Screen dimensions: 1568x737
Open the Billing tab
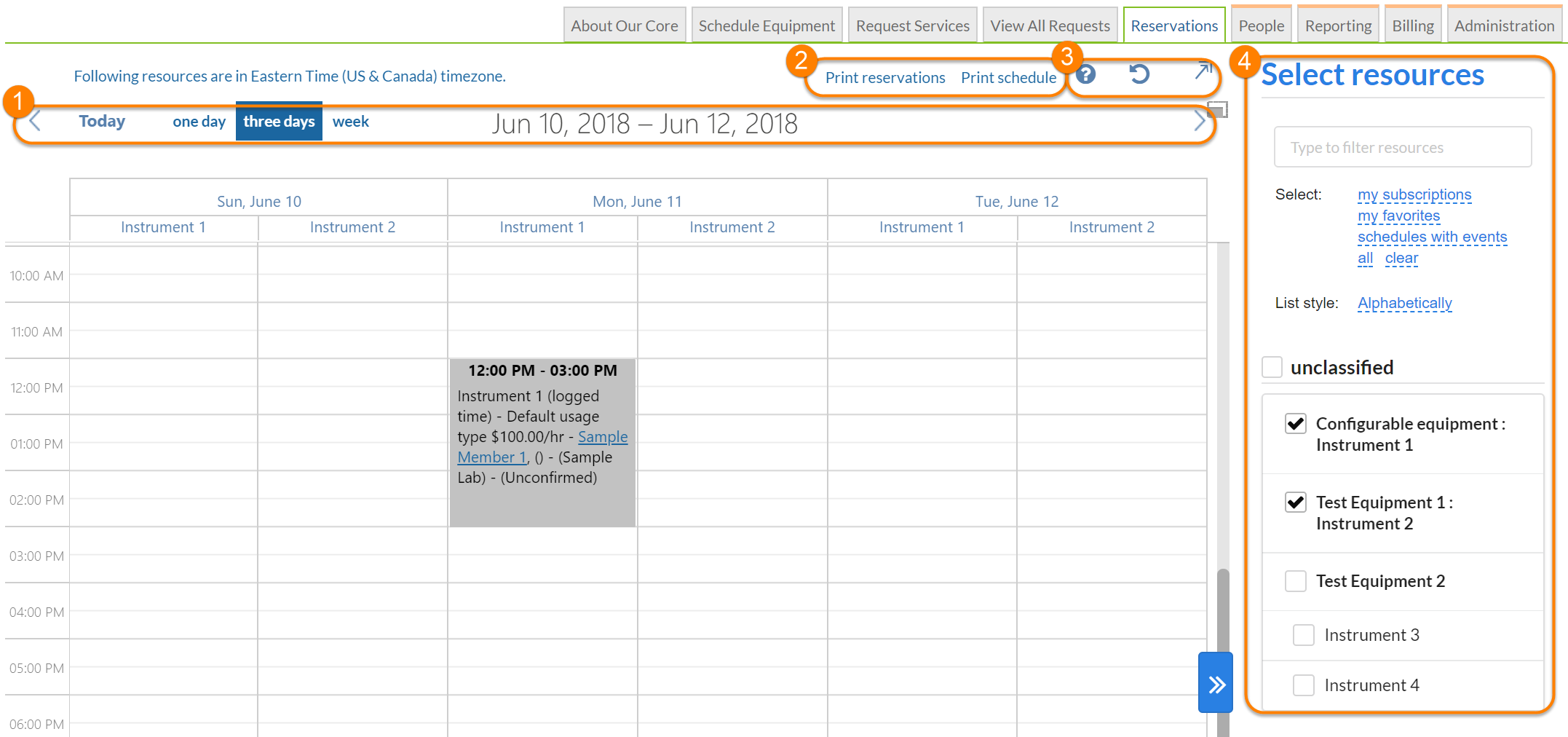1412,26
